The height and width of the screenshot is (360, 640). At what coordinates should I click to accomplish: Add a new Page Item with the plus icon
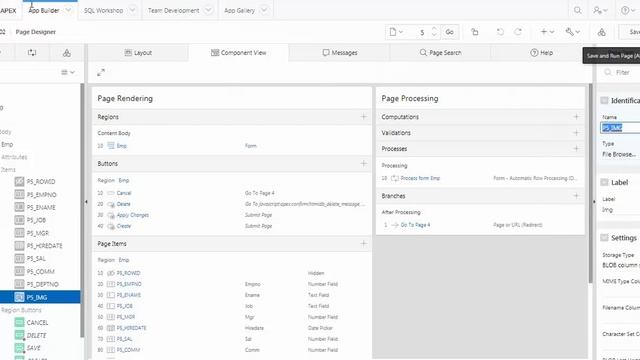pos(363,244)
